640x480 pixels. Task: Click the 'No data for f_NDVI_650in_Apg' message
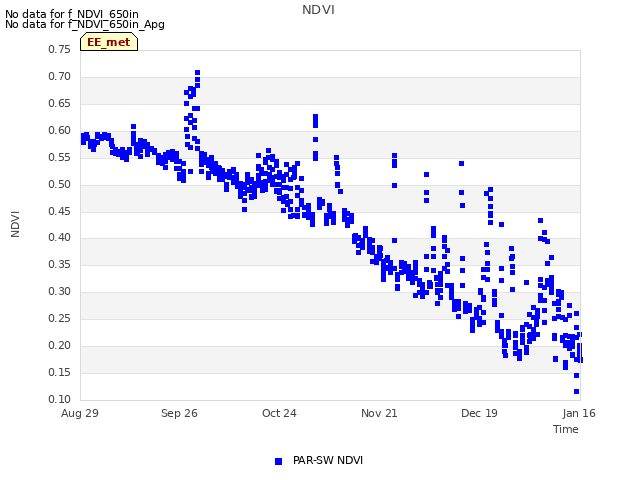tap(85, 24)
